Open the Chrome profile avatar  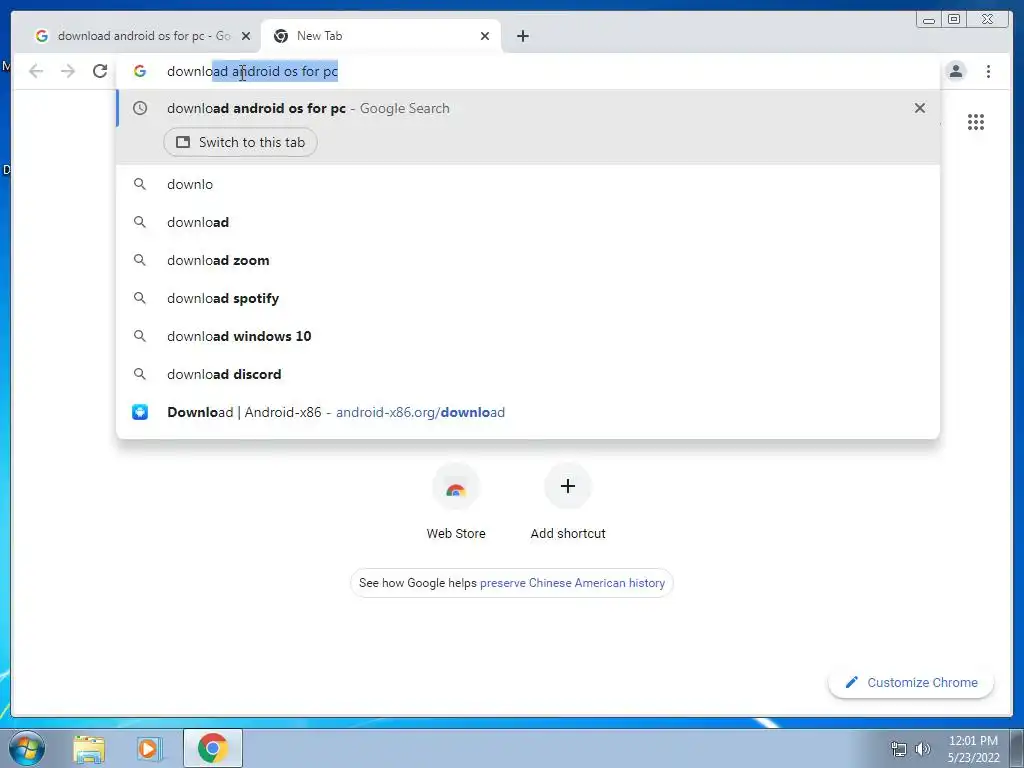click(x=955, y=71)
